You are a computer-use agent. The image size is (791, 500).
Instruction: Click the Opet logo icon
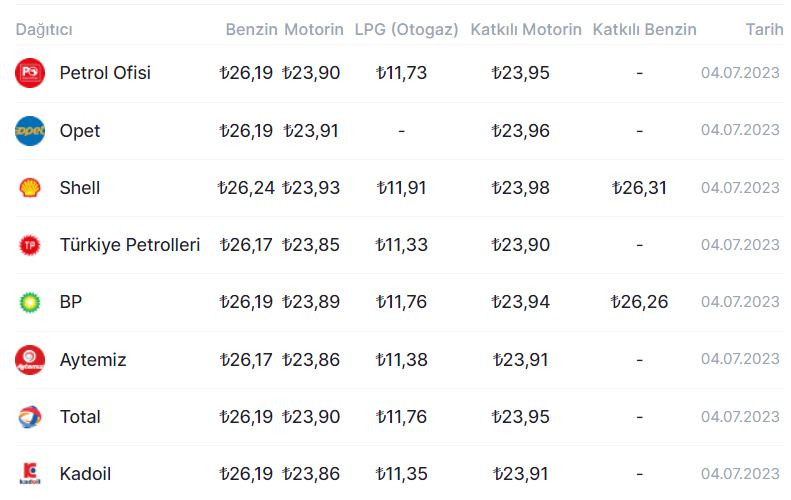click(30, 131)
